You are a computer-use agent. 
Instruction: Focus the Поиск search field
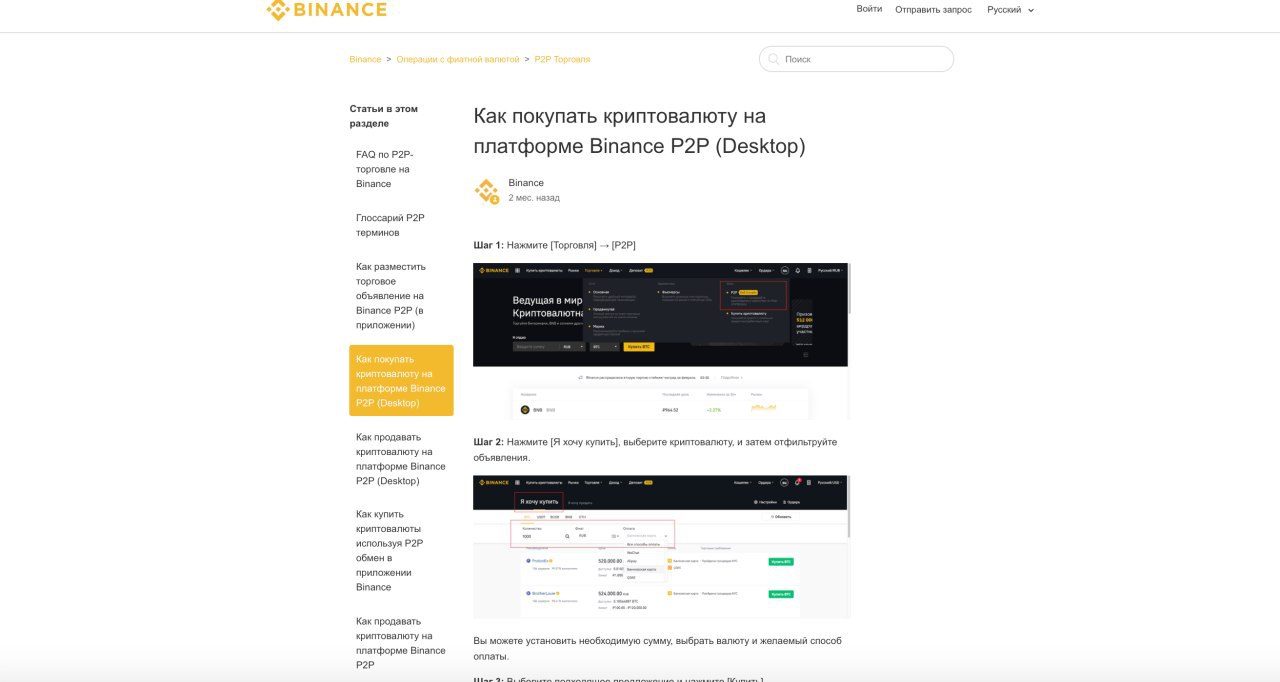(857, 59)
